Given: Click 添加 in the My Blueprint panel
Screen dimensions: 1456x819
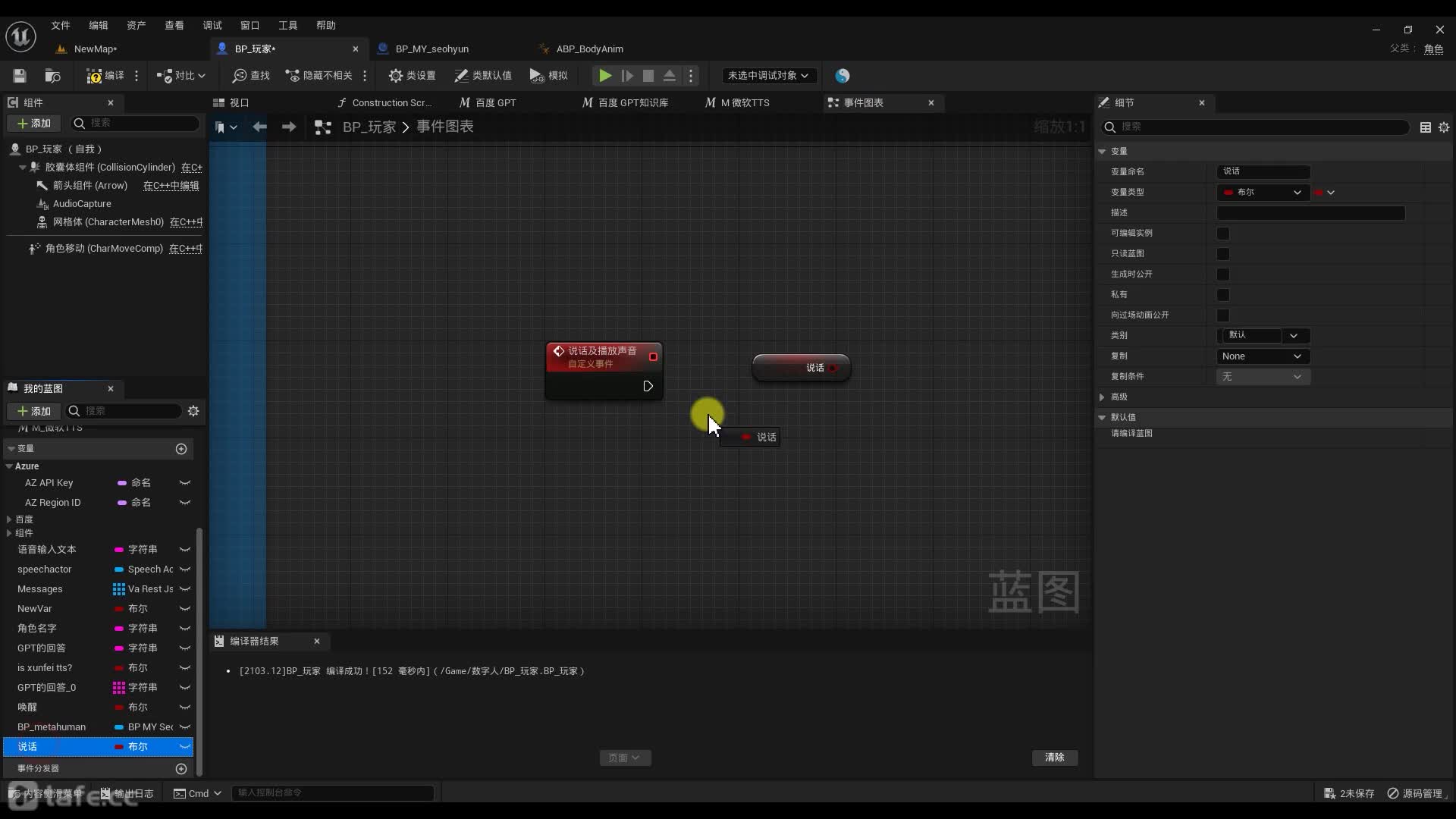Looking at the screenshot, I should (33, 411).
